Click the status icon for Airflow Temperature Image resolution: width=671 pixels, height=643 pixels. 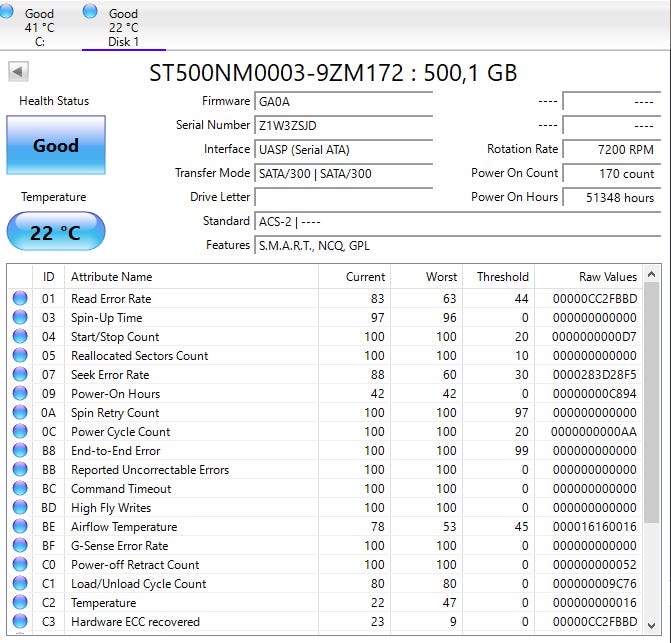20,527
